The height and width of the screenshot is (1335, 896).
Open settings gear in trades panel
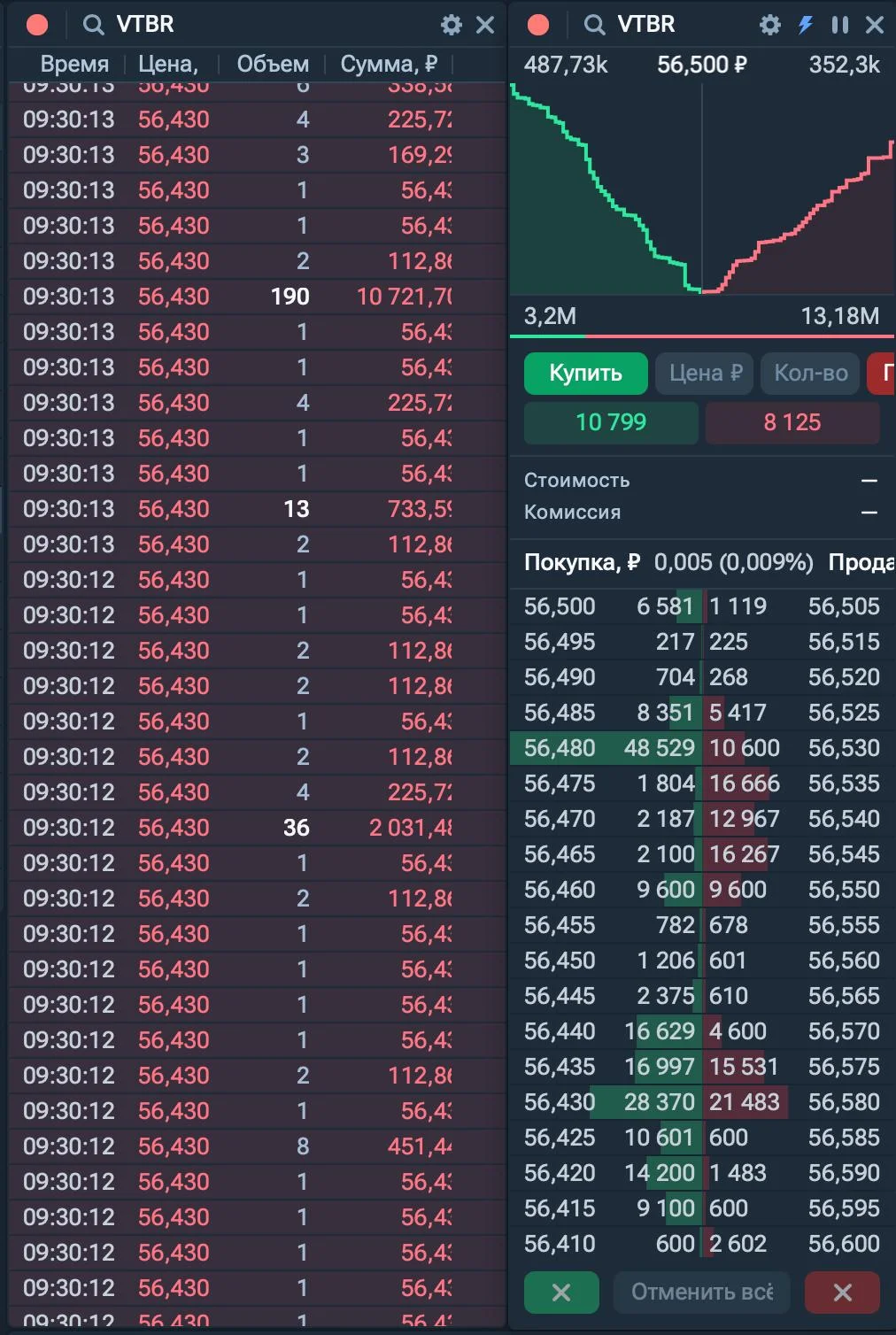tap(452, 25)
